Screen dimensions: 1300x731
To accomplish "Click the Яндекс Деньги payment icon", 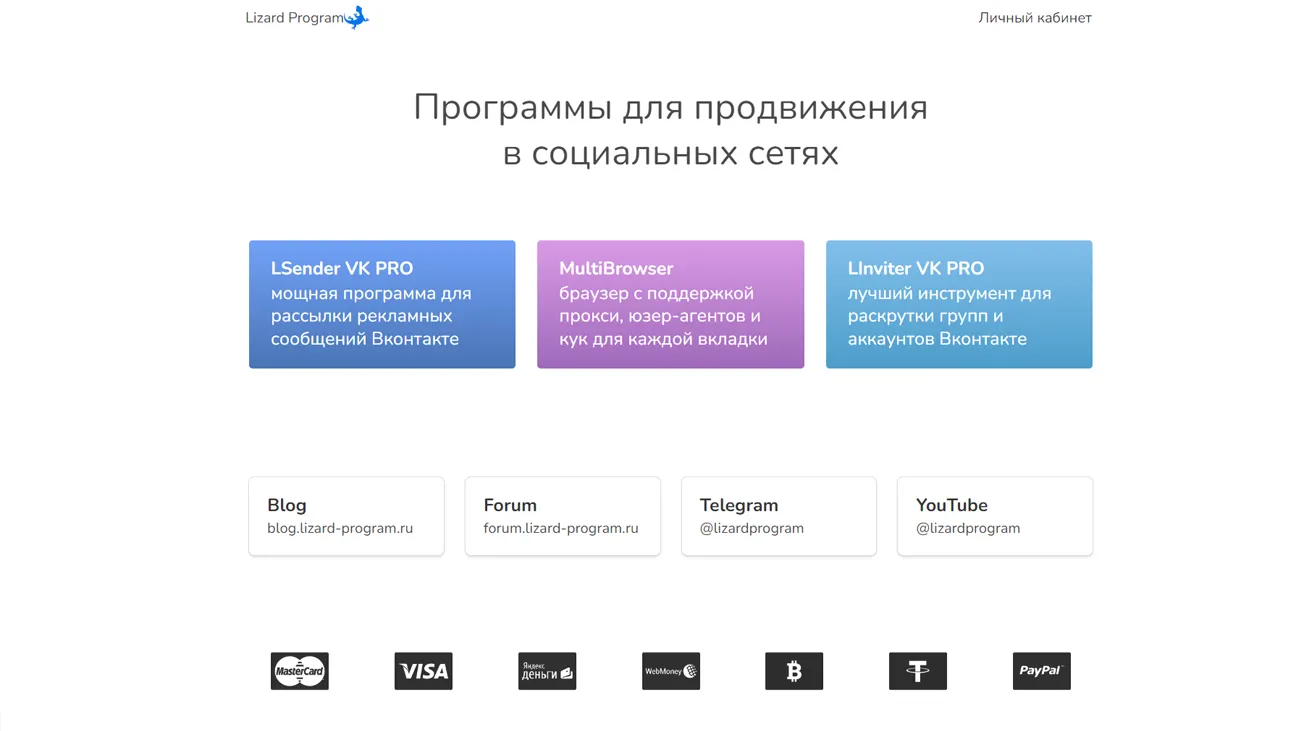I will pos(547,671).
